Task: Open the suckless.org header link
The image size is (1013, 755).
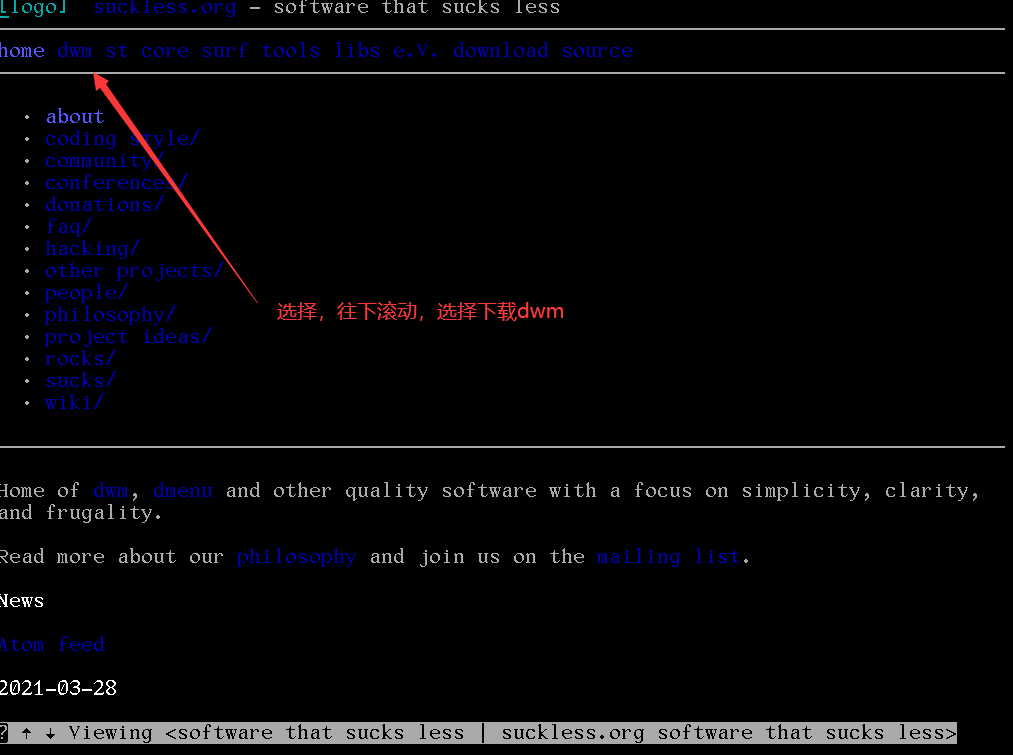Action: point(164,9)
